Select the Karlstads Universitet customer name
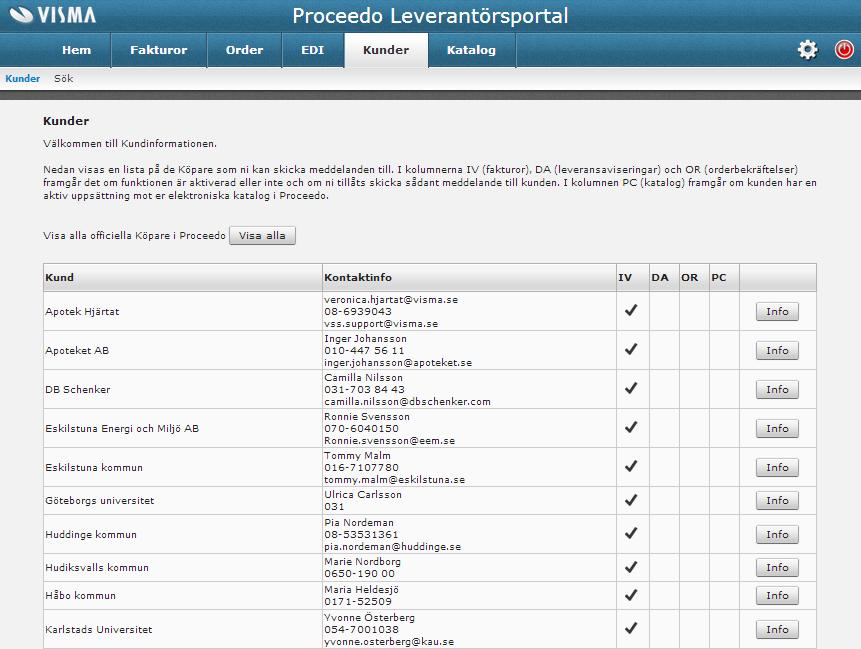The width and height of the screenshot is (861, 649). click(99, 629)
